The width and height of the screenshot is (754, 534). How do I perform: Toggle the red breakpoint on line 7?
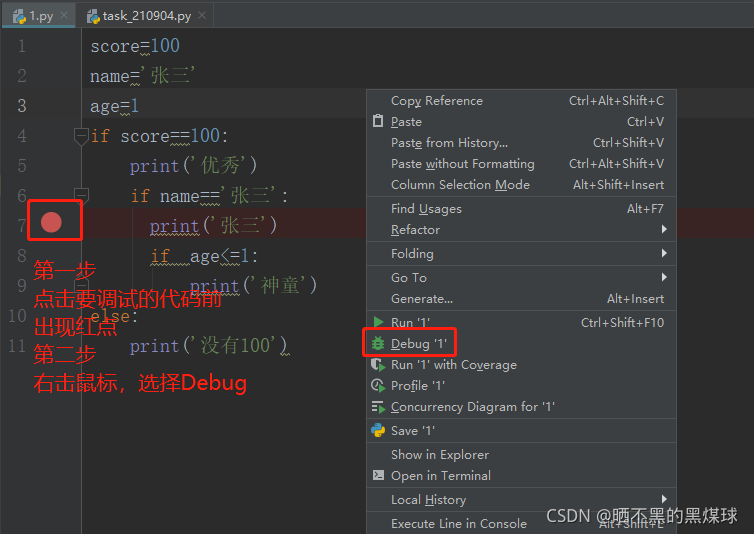(51, 222)
